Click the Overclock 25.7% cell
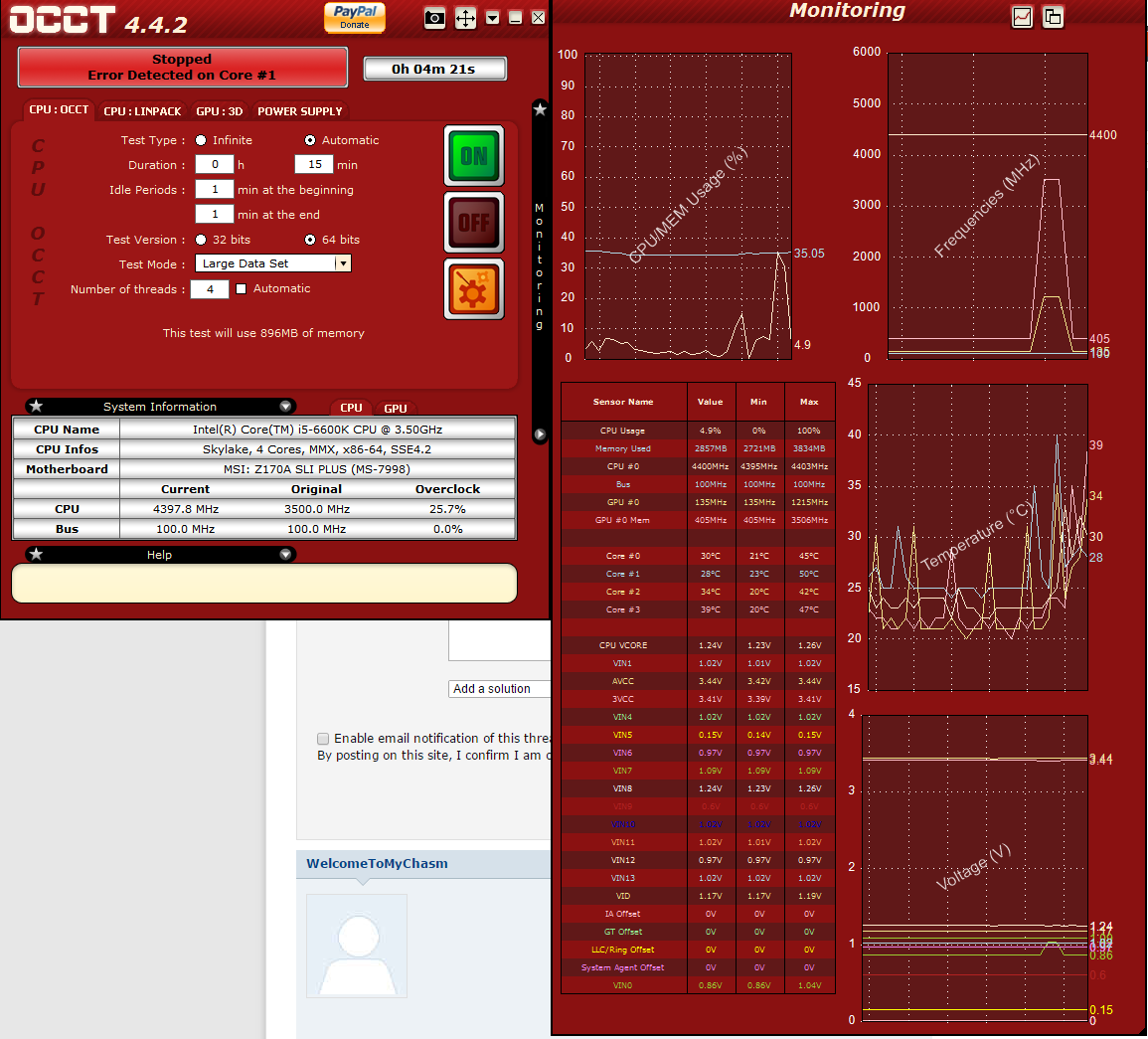 pos(448,509)
